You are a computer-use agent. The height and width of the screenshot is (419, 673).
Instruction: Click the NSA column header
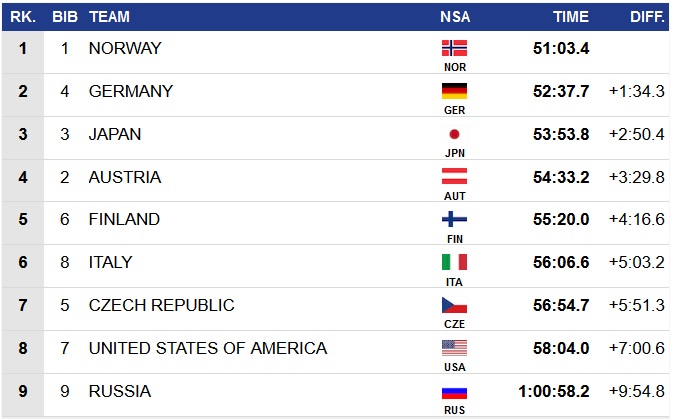[x=454, y=17]
